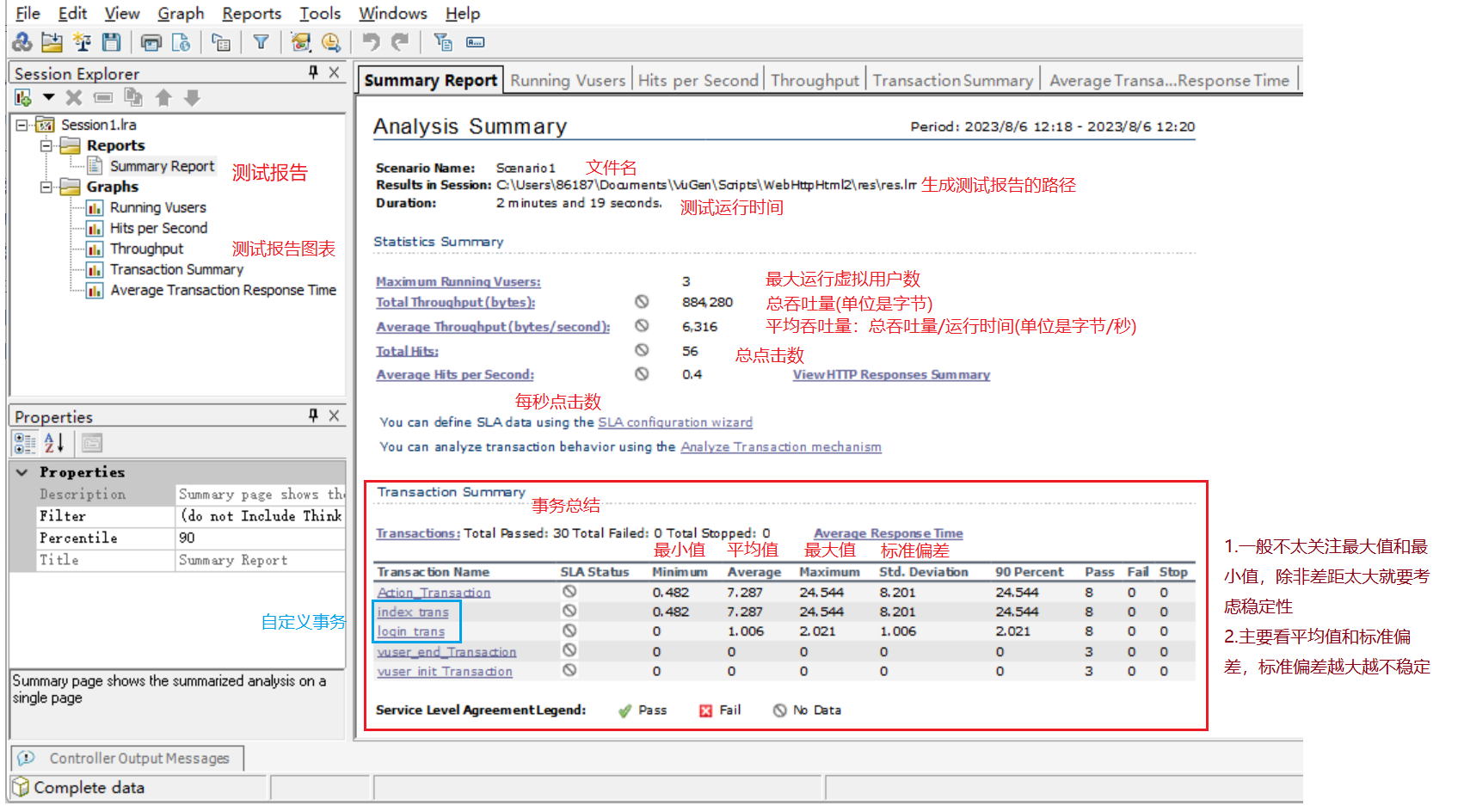Collapse the Session1.lra tree node
Image resolution: width=1458 pixels, height=812 pixels.
coord(22,125)
